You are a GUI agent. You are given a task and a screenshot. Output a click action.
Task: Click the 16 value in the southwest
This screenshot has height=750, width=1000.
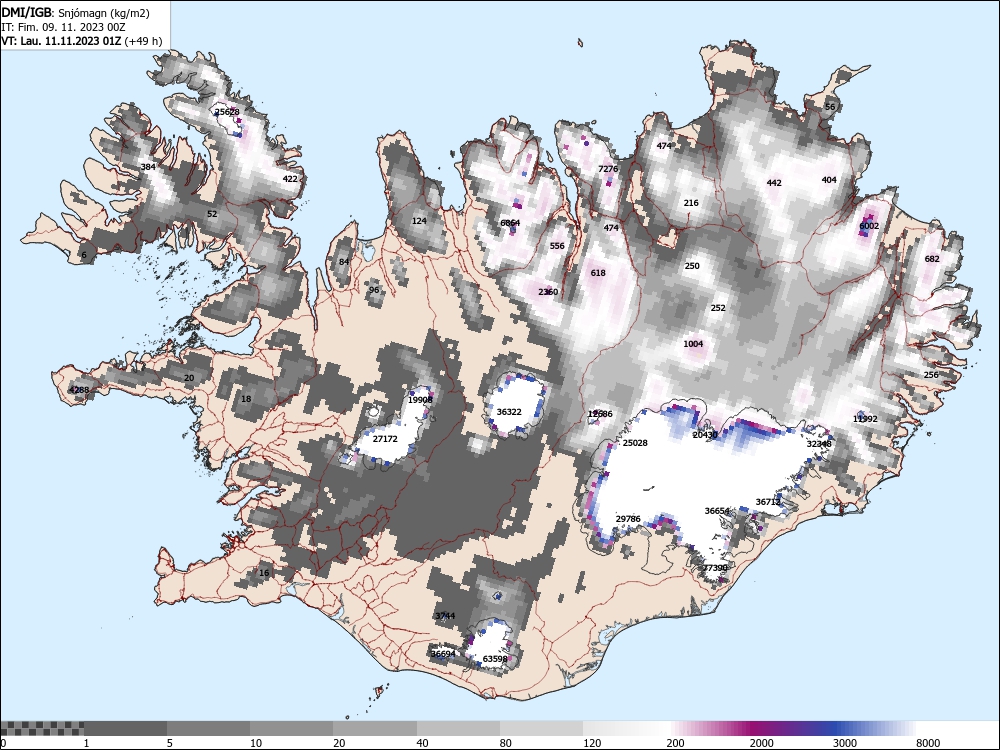coord(264,573)
